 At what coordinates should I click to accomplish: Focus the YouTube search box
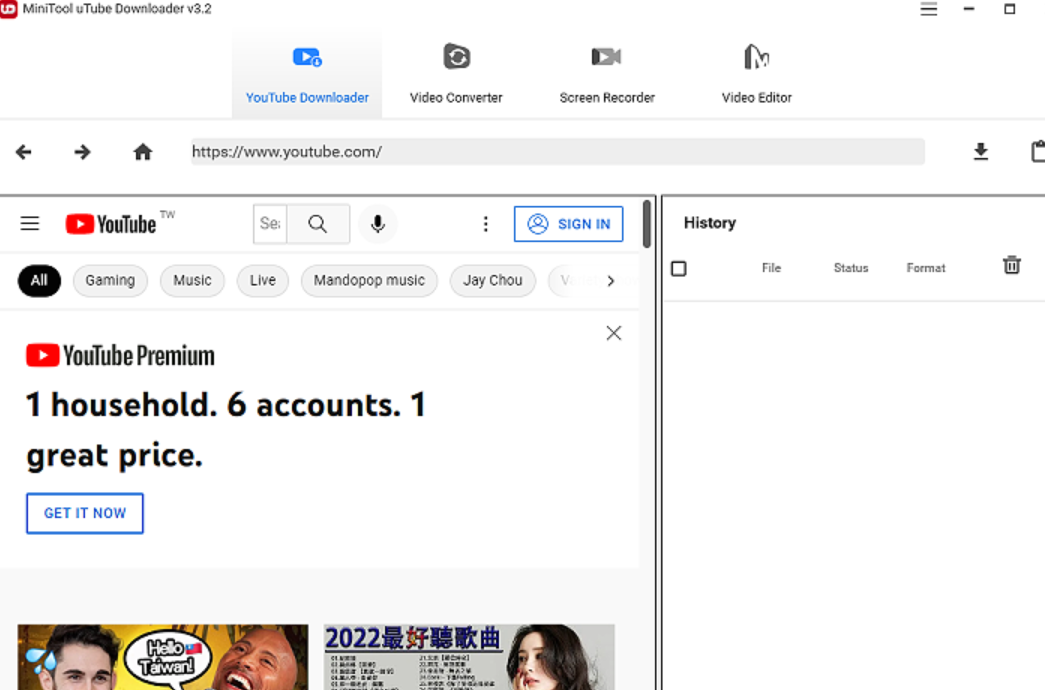pyautogui.click(x=270, y=224)
